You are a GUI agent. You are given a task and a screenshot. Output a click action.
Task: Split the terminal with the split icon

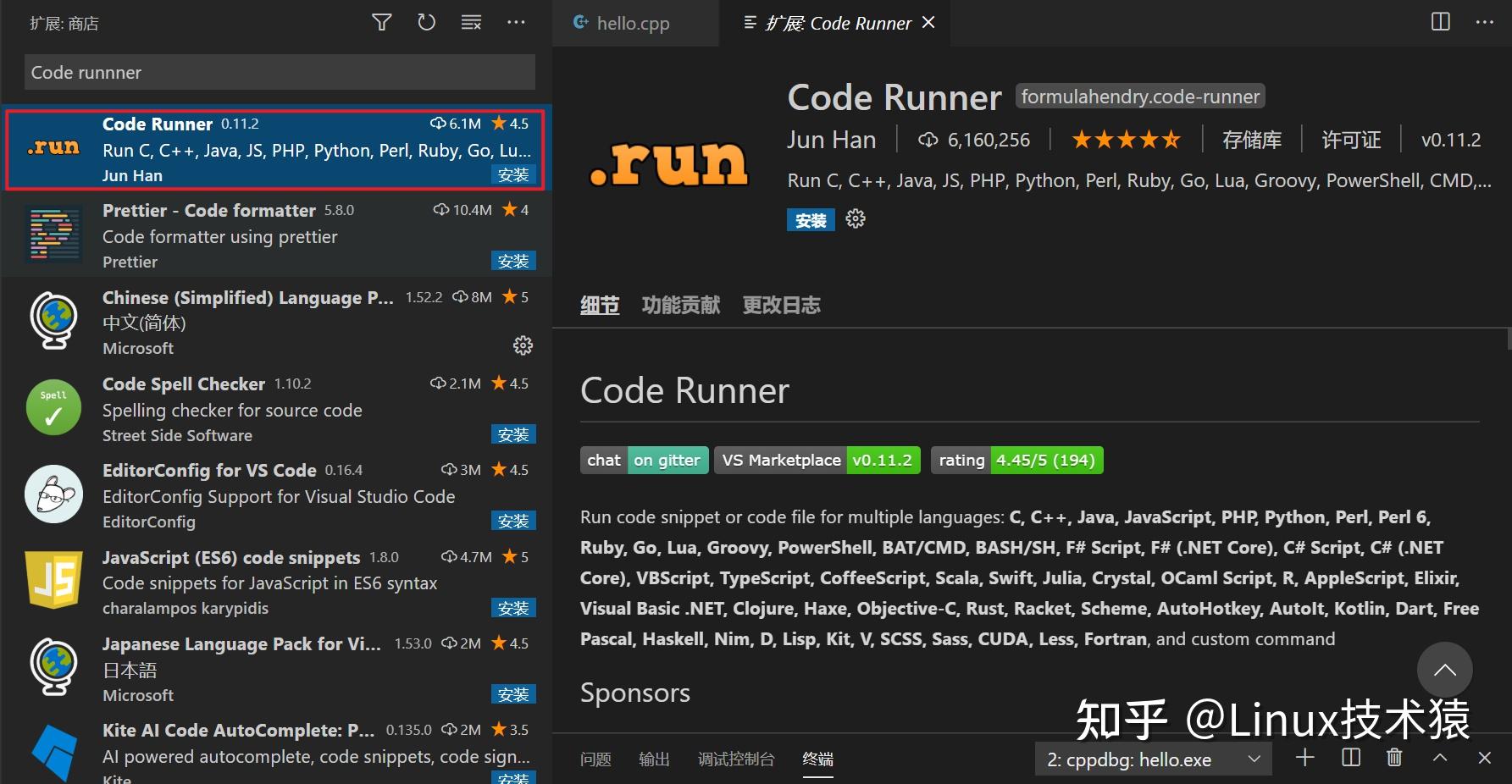click(1349, 758)
